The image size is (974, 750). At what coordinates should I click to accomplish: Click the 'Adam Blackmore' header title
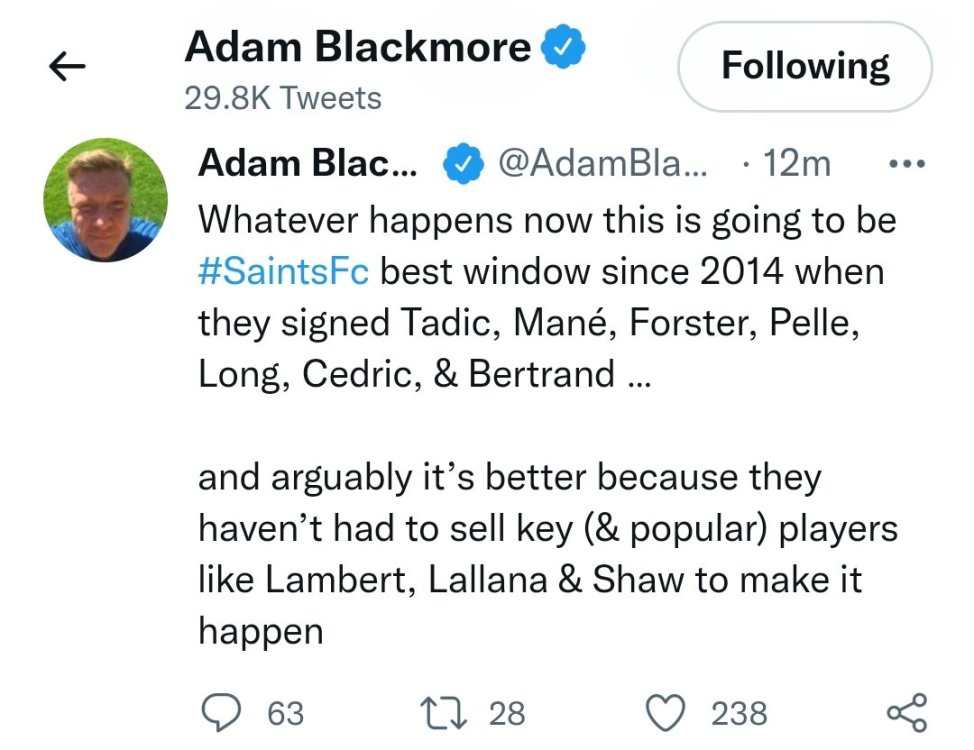(358, 47)
